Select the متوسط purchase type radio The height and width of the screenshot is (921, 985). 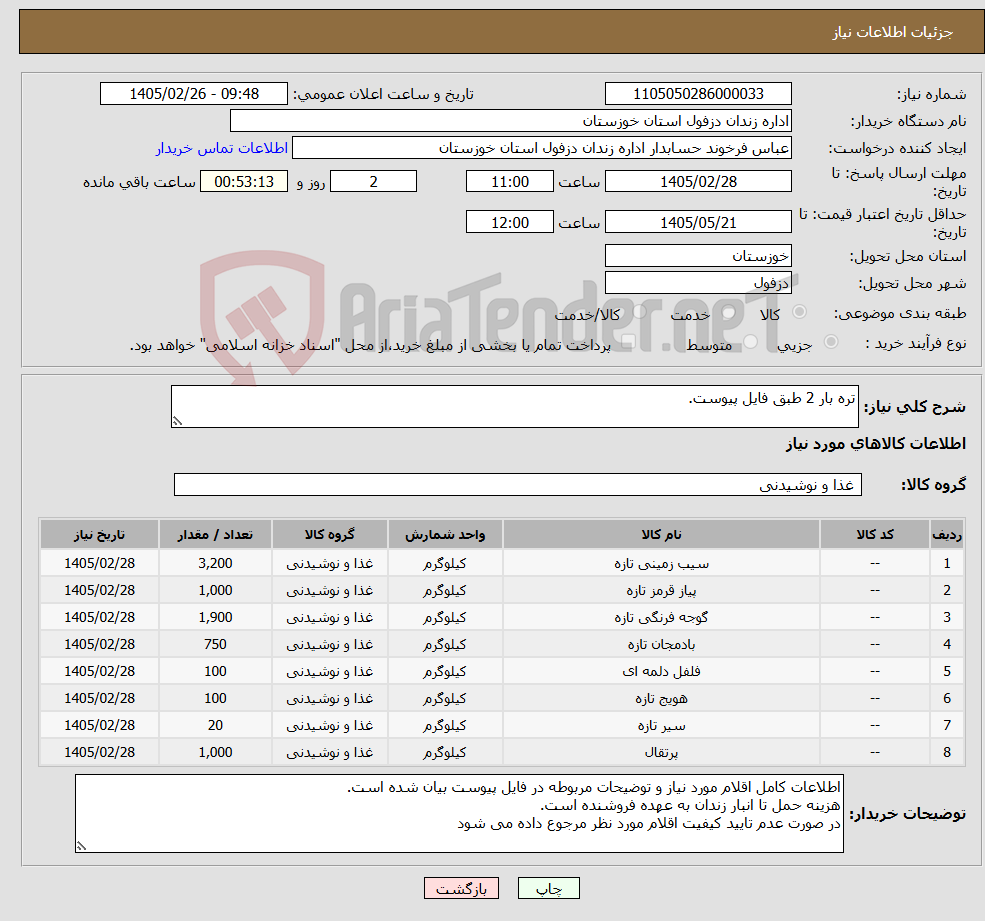[x=750, y=342]
